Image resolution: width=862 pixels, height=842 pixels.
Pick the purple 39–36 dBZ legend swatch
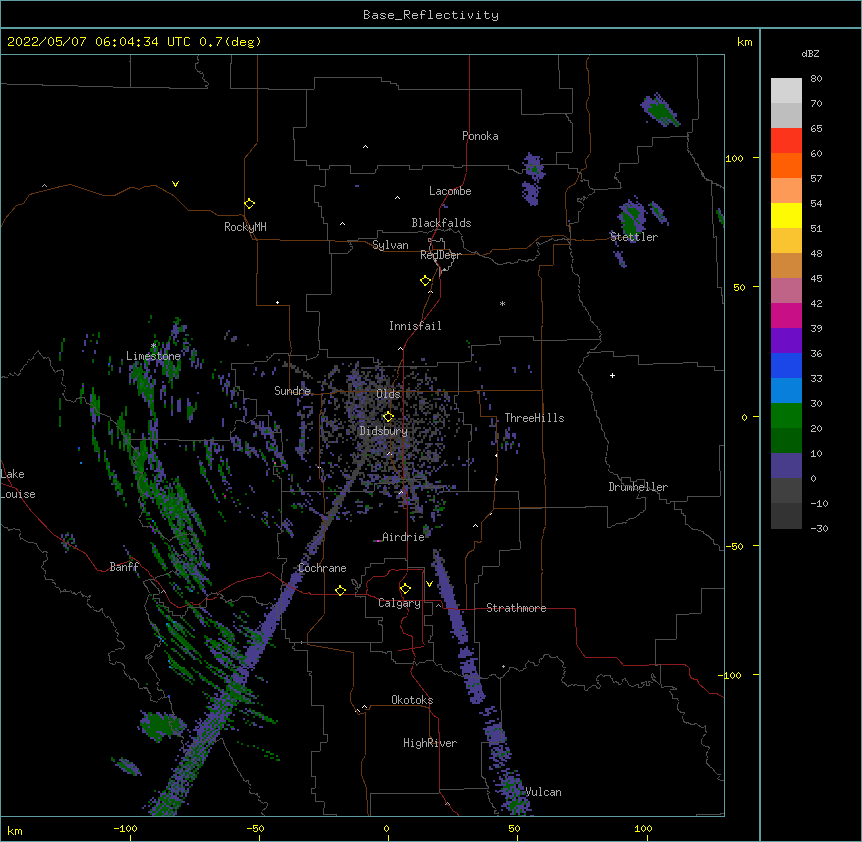[786, 341]
